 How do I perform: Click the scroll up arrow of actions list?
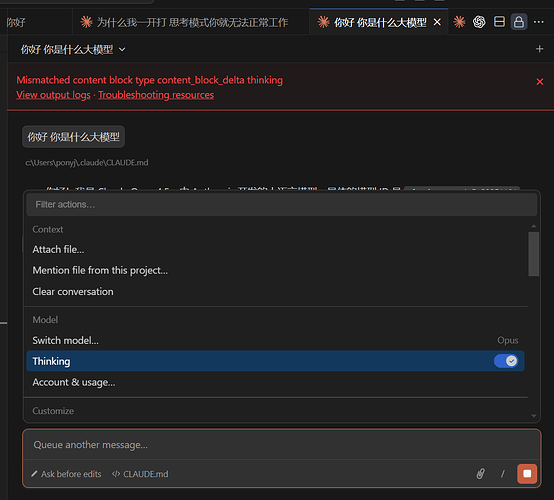point(534,226)
